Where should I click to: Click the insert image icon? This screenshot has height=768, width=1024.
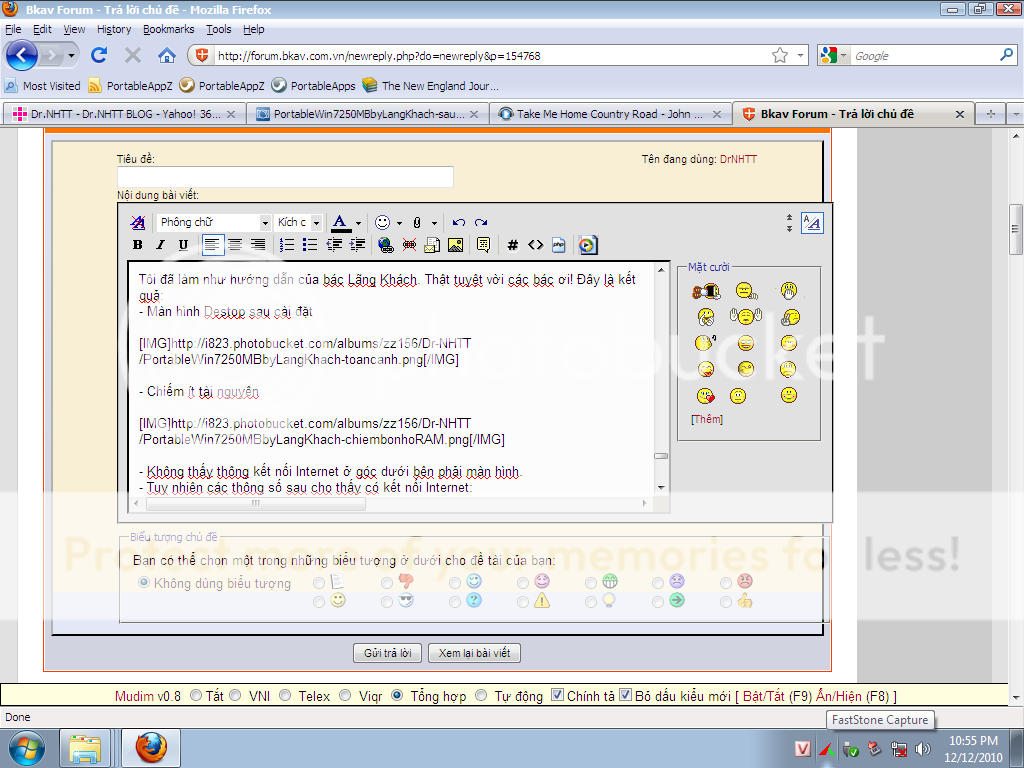point(456,245)
